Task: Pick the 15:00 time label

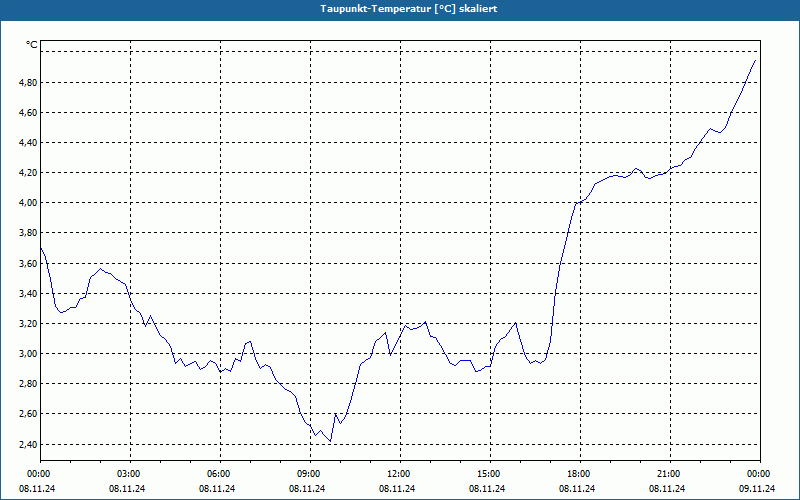Action: [x=488, y=474]
